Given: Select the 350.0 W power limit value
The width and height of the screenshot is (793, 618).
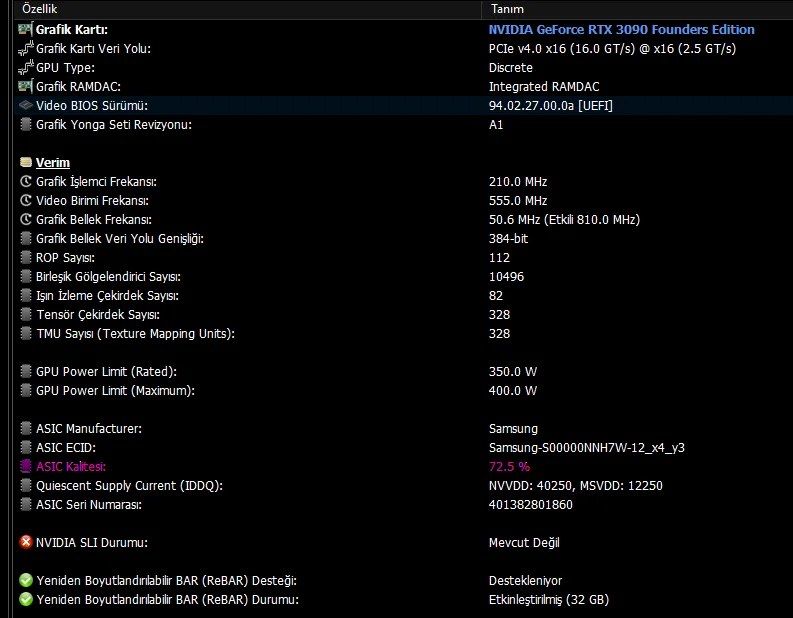Looking at the screenshot, I should coord(513,372).
